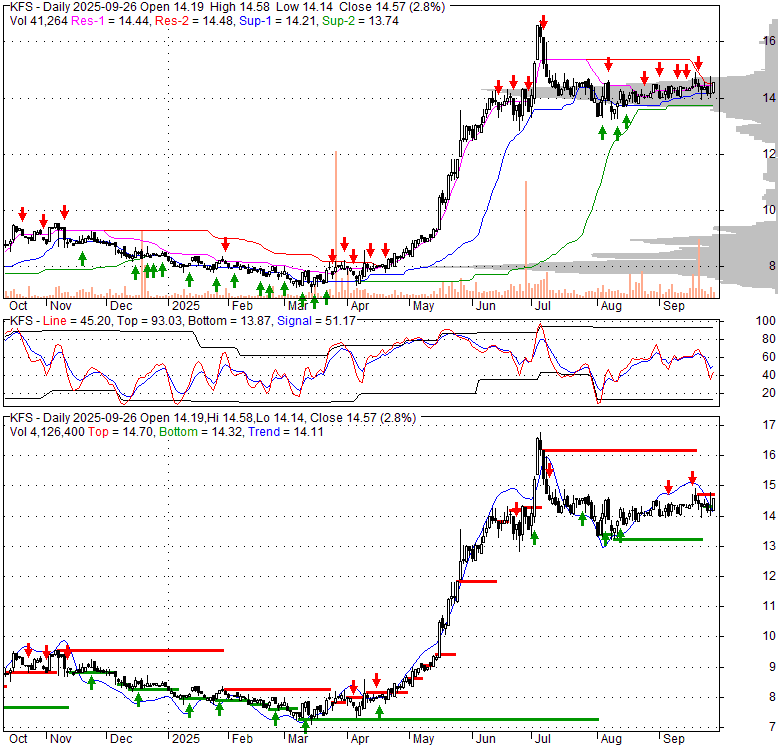Click the 13 price tick on lower chart axis
The image size is (780, 745).
pos(769,546)
